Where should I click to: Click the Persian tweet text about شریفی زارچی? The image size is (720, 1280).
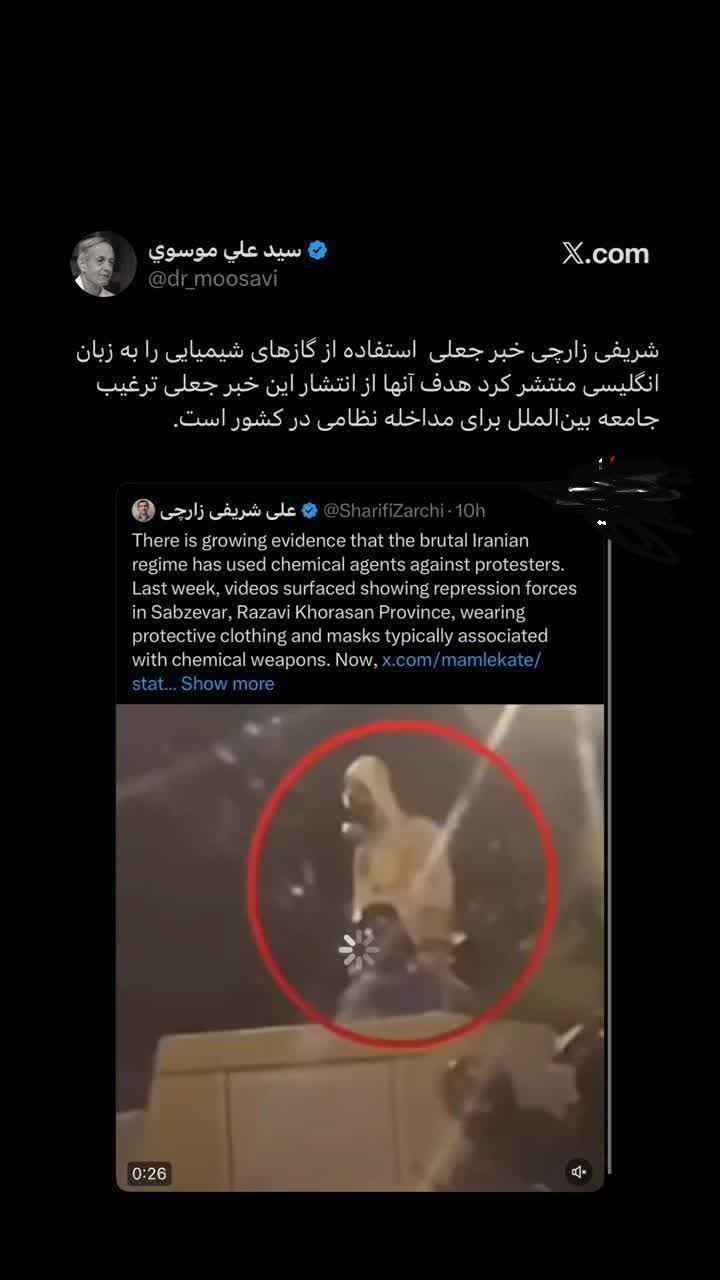367,385
